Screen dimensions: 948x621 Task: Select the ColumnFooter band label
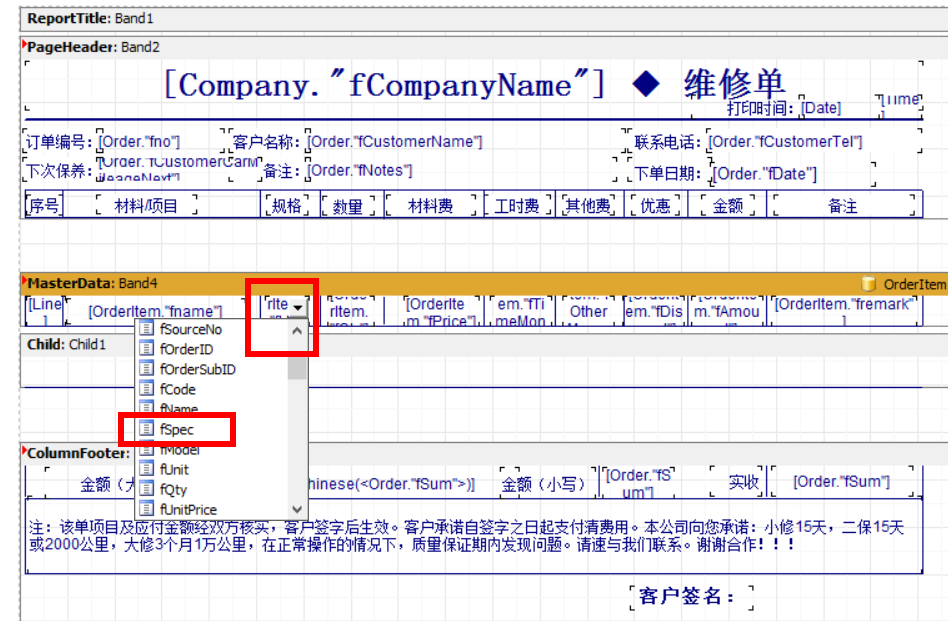78,454
